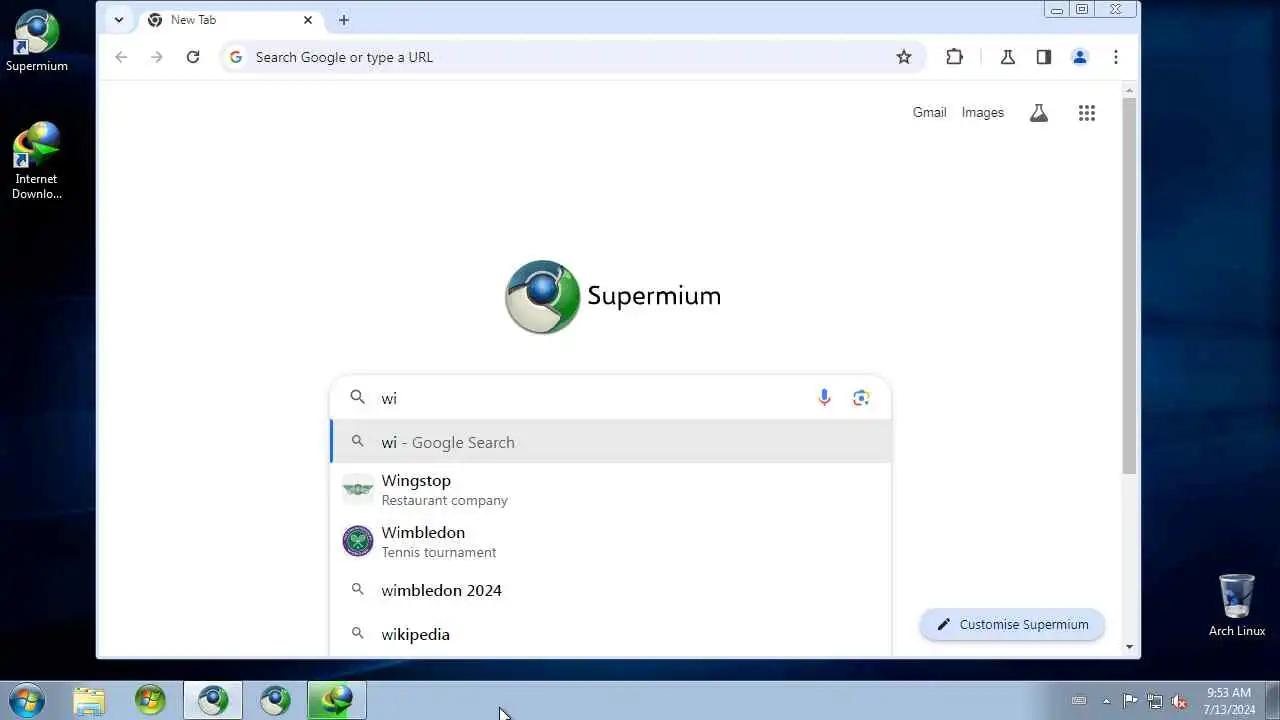Select the New Tab tab
1280x720 pixels.
pos(229,20)
